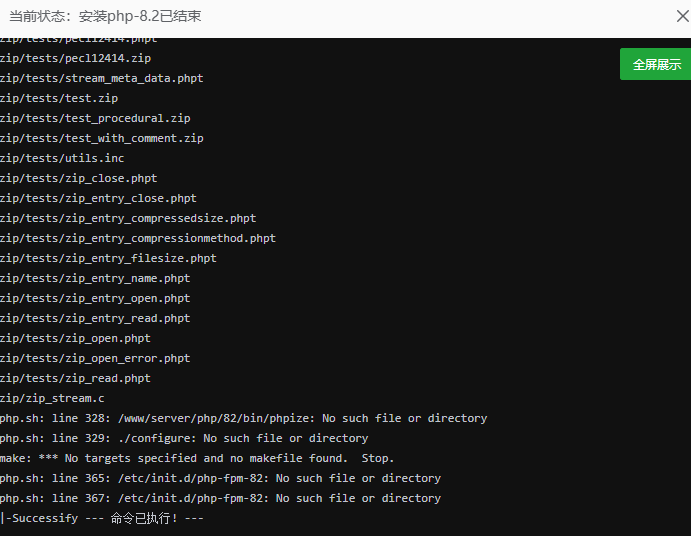Click the zip/zip_stream.c line
Screen dimensions: 691x536
tap(52, 398)
